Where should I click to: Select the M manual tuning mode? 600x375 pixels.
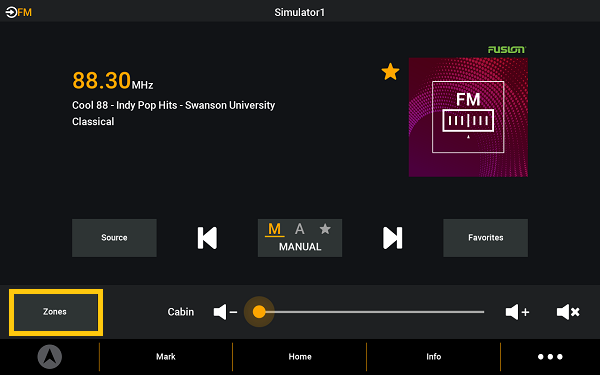[x=274, y=229]
